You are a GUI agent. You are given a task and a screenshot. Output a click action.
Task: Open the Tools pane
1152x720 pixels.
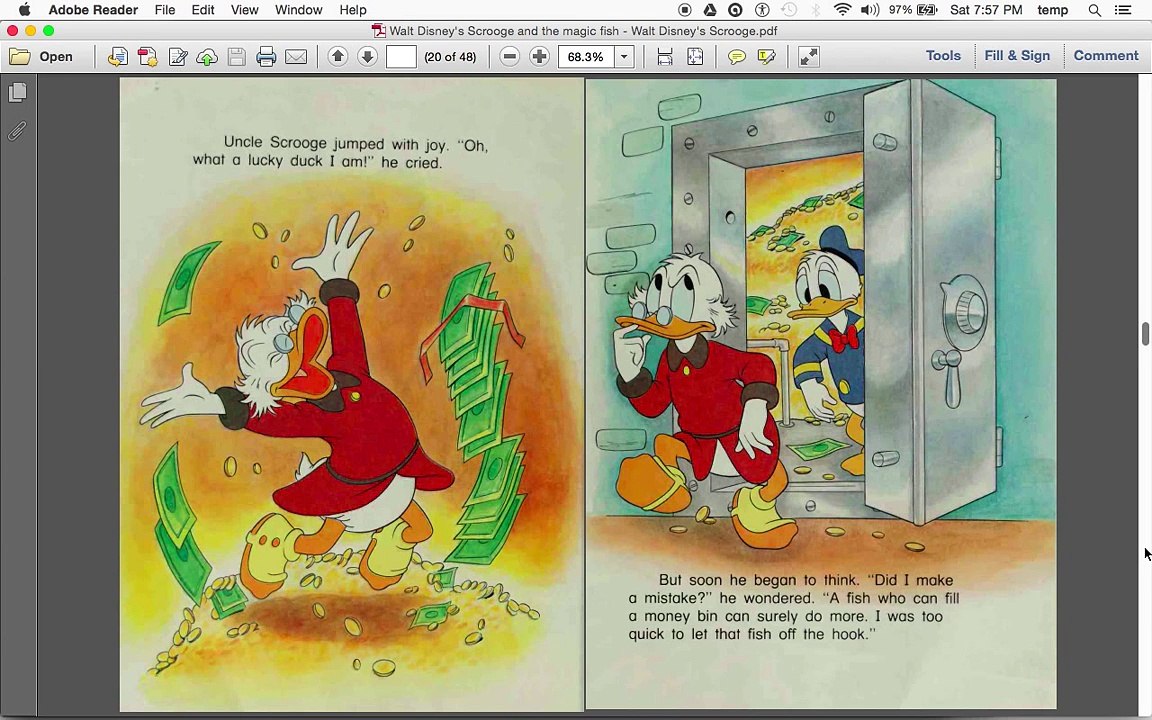click(943, 56)
